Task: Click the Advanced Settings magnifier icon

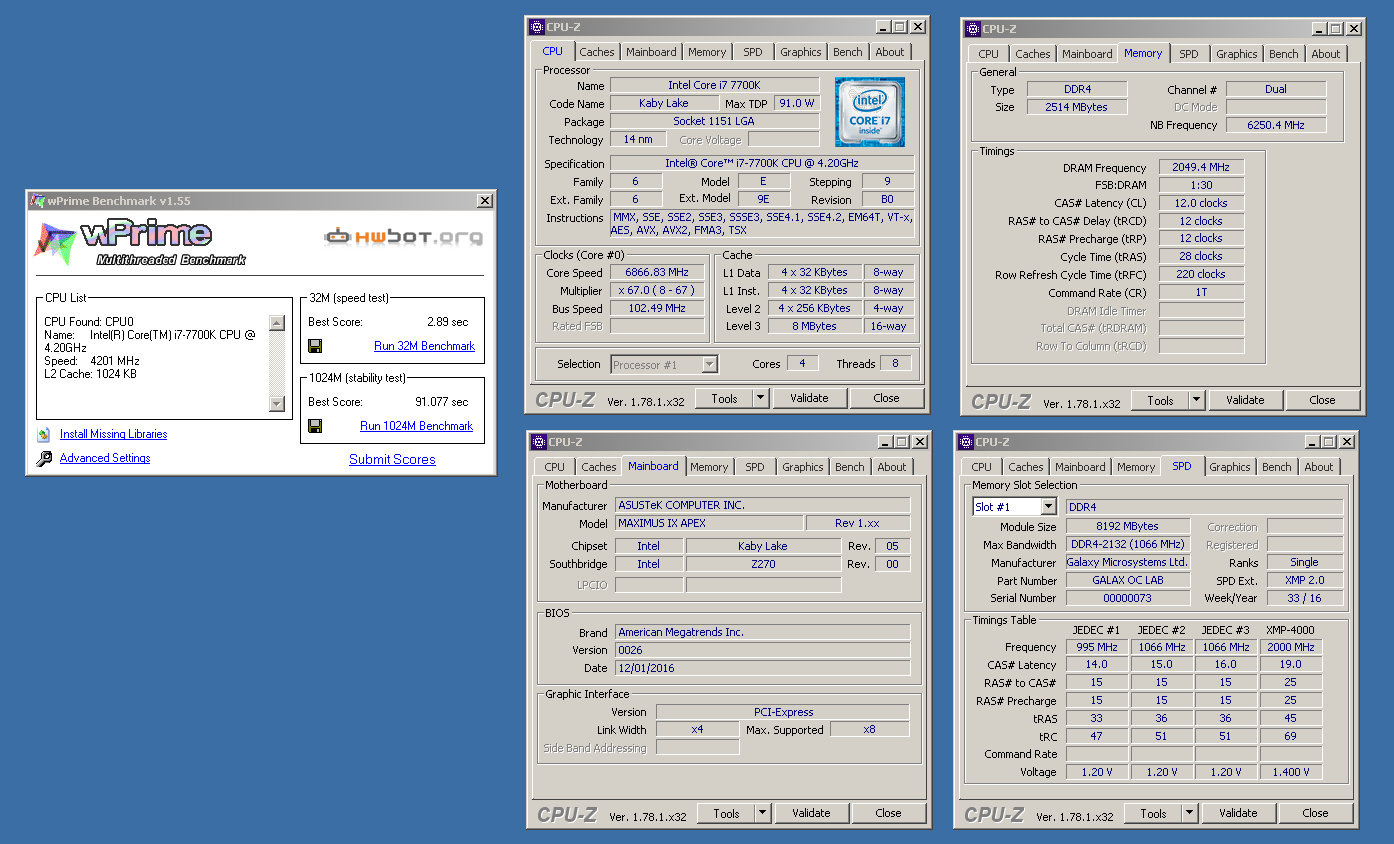Action: point(43,459)
